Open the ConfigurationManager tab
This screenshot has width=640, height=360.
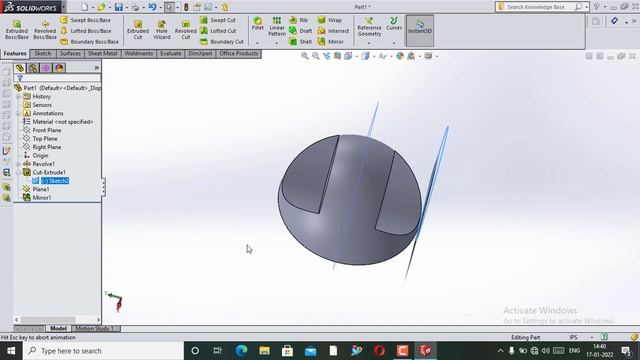[46, 68]
